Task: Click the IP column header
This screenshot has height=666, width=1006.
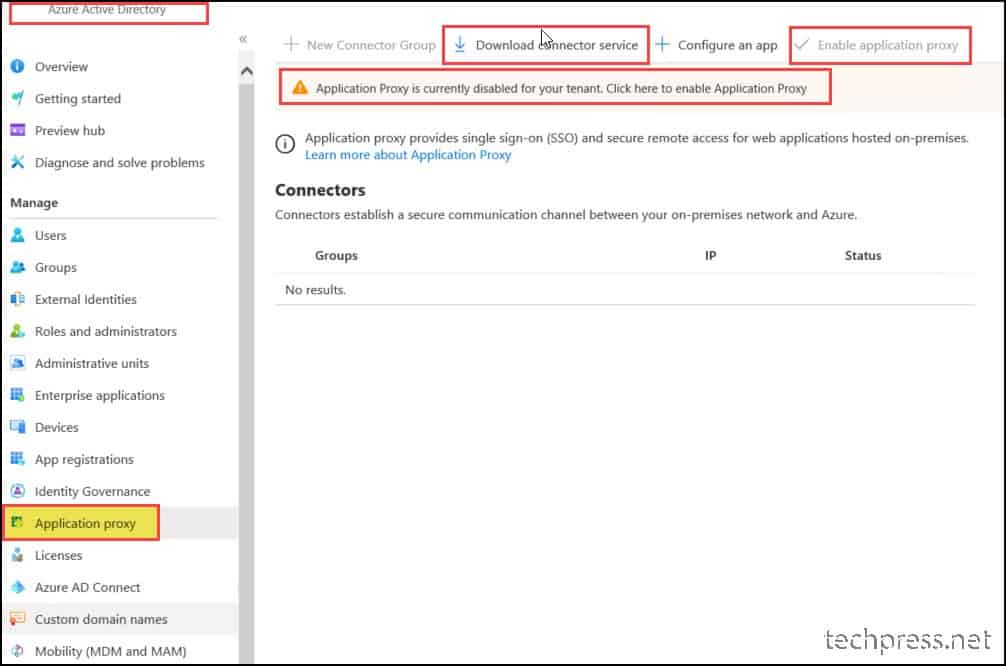Action: point(710,256)
